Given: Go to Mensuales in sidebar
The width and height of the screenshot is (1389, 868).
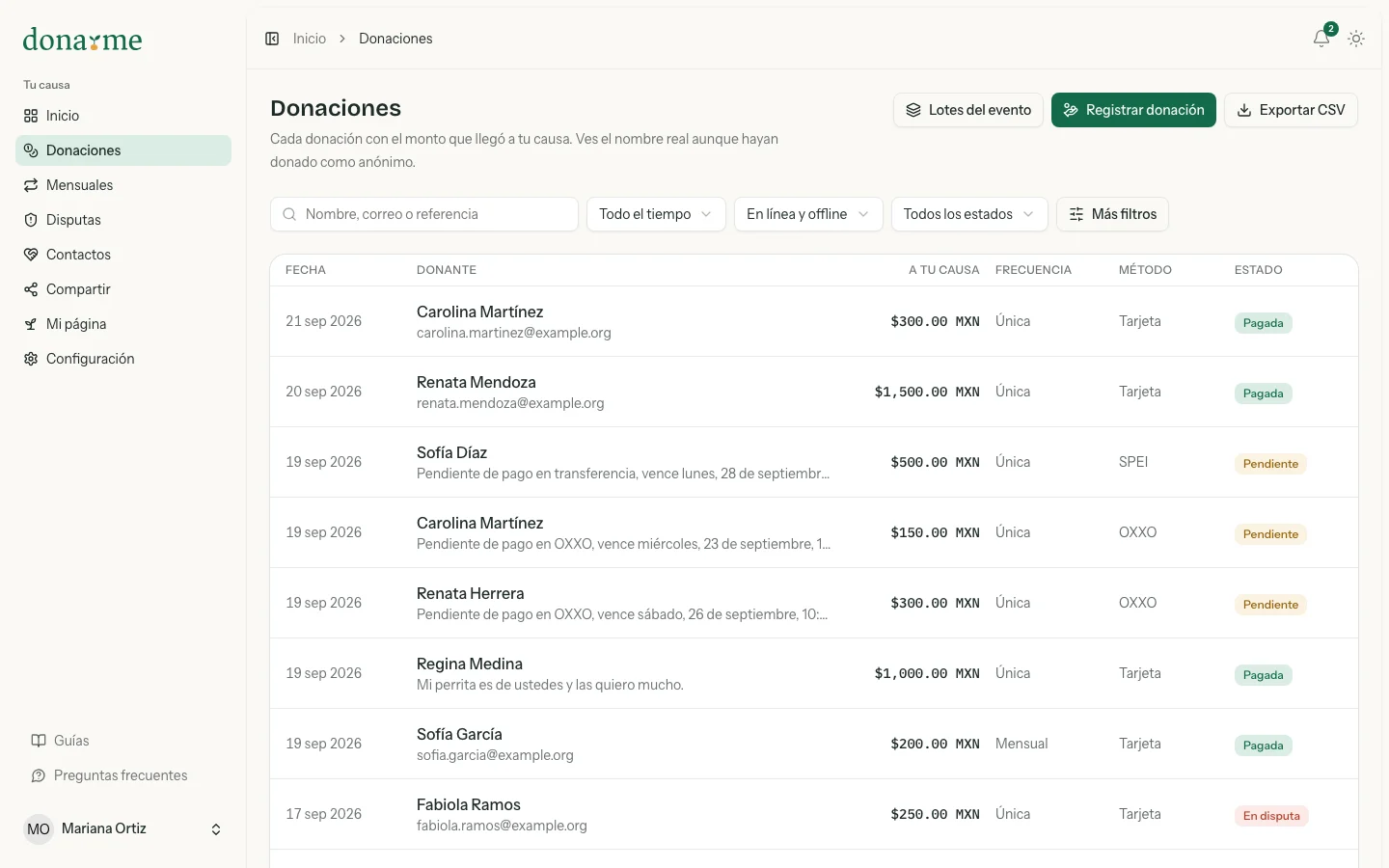Looking at the screenshot, I should pyautogui.click(x=123, y=185).
